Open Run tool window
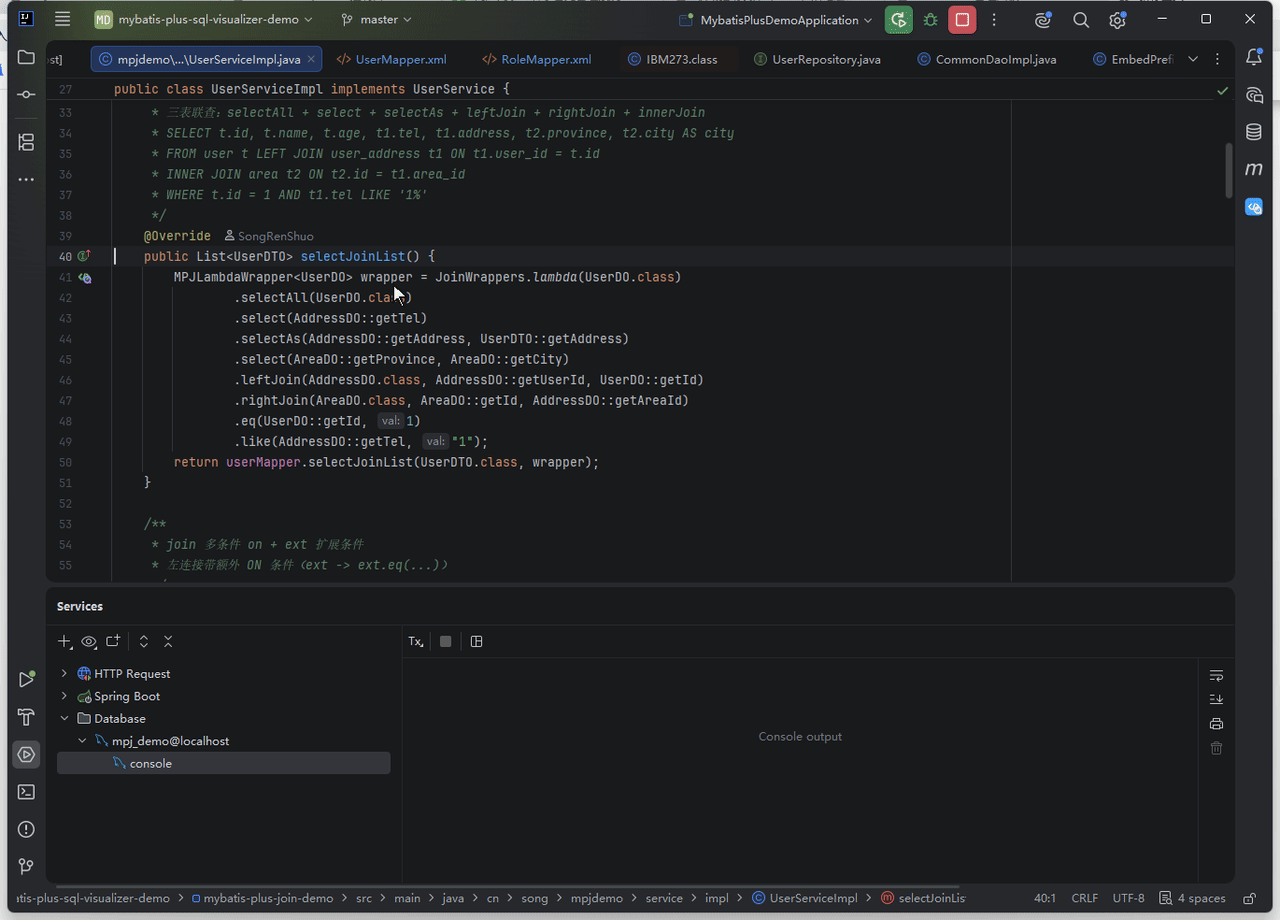 pyautogui.click(x=26, y=679)
